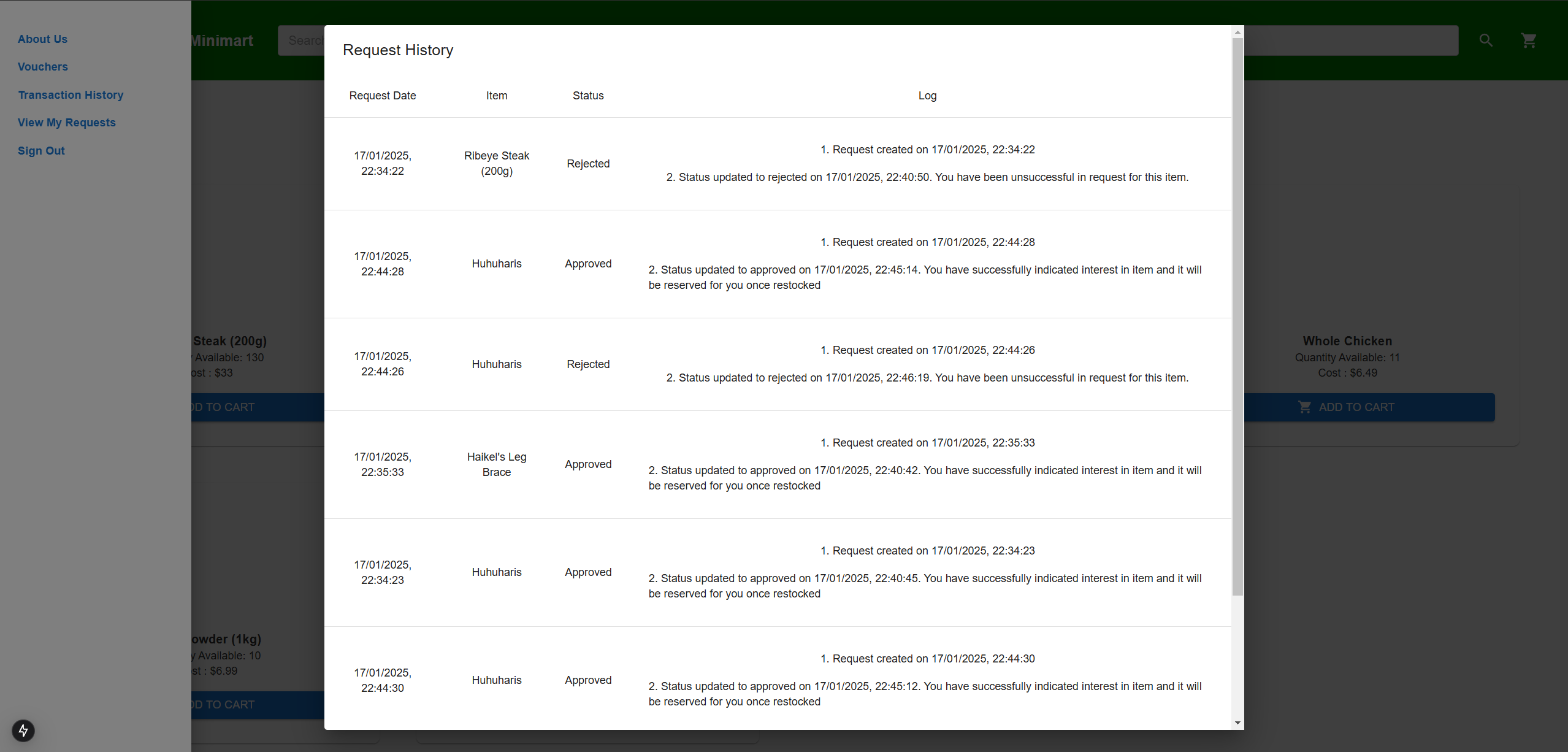Click scrollbar down arrow in dialog
This screenshot has width=1568, height=752.
tap(1237, 723)
